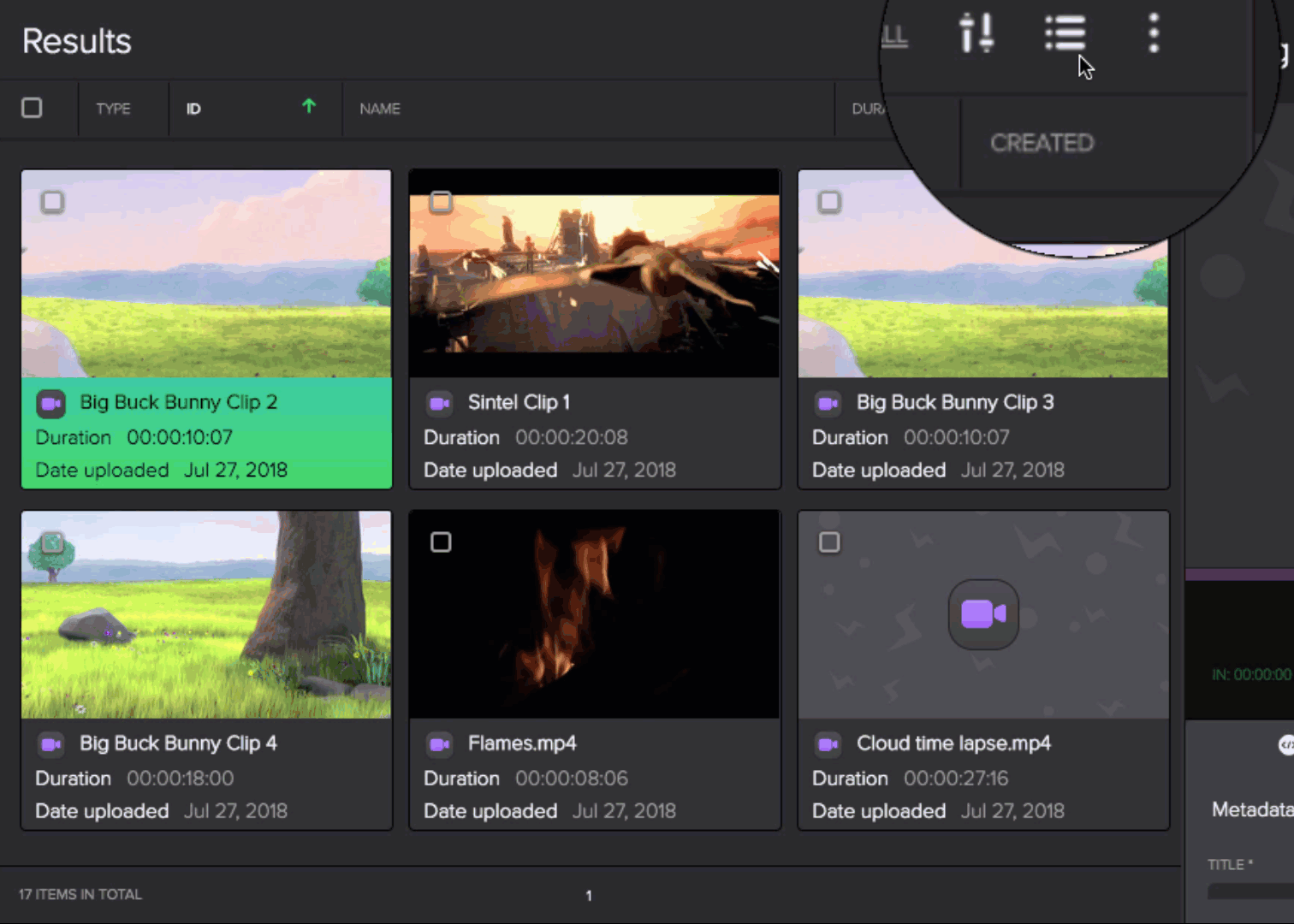Sort results by the TYPE column
The image size is (1294, 924).
[x=113, y=109]
